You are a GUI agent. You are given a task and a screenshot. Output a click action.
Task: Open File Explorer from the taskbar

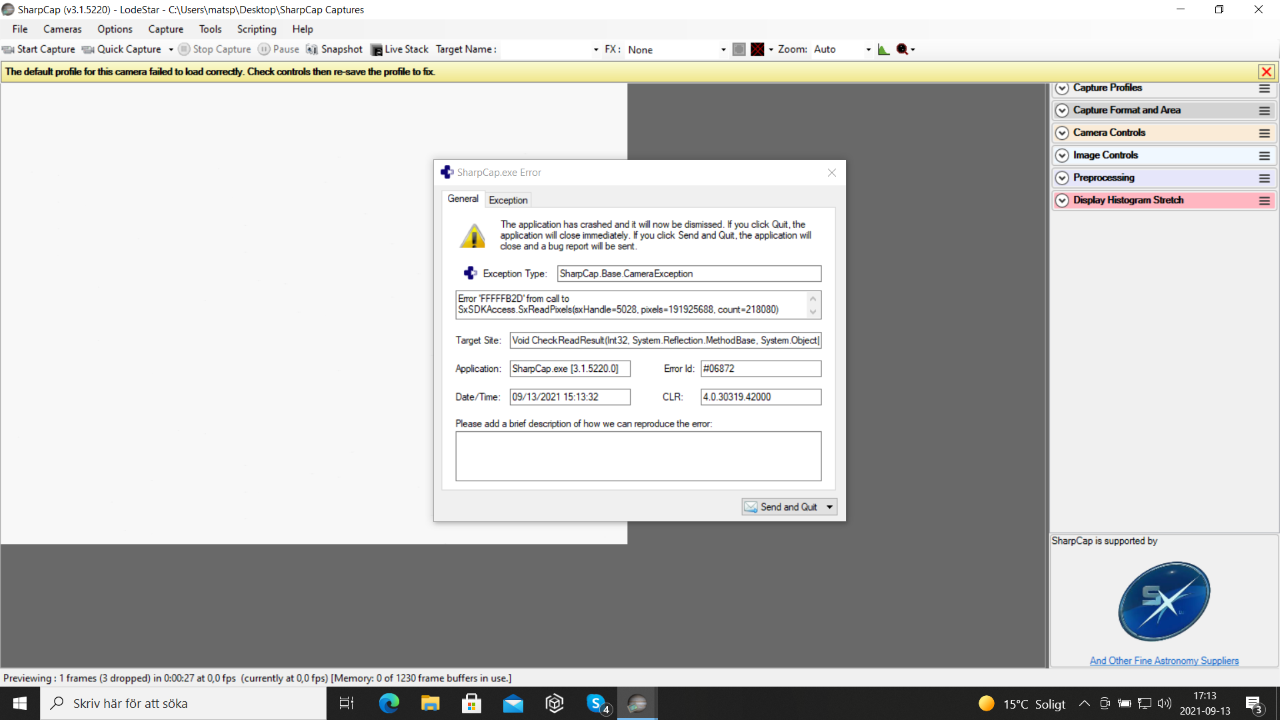430,703
